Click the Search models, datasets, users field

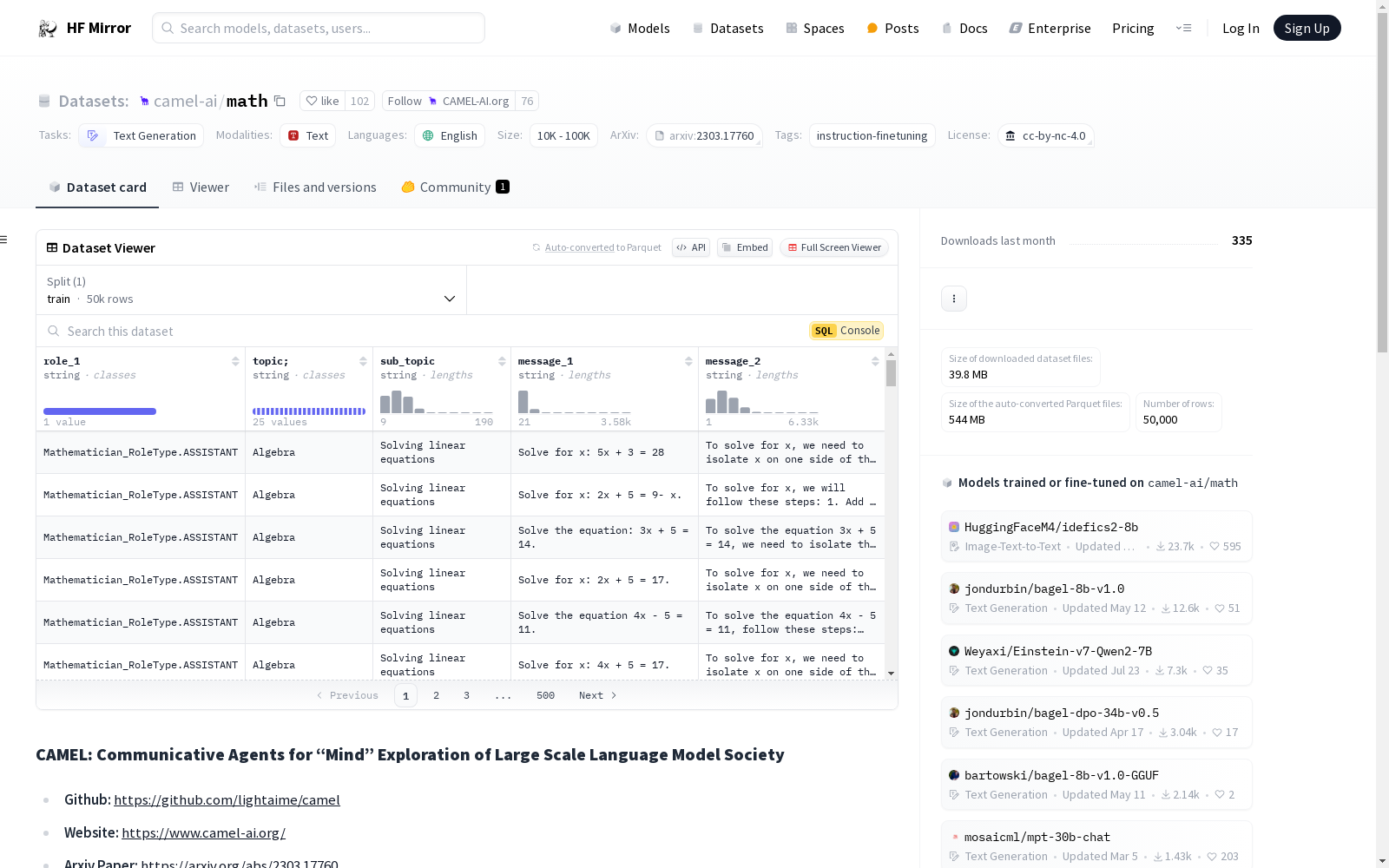point(319,28)
